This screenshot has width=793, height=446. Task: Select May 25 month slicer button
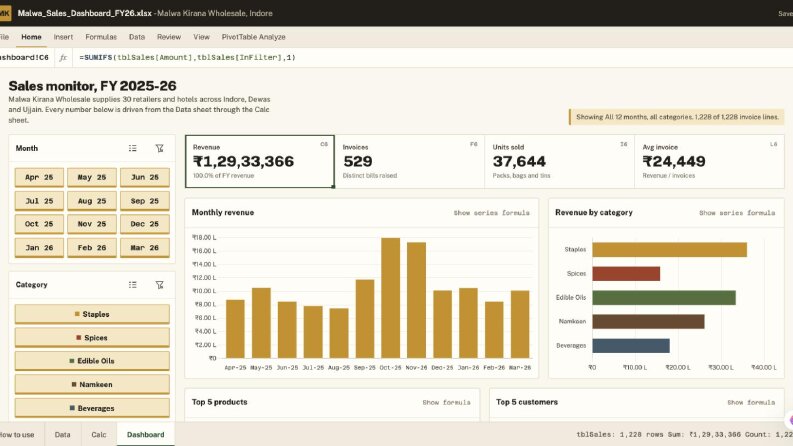92,177
